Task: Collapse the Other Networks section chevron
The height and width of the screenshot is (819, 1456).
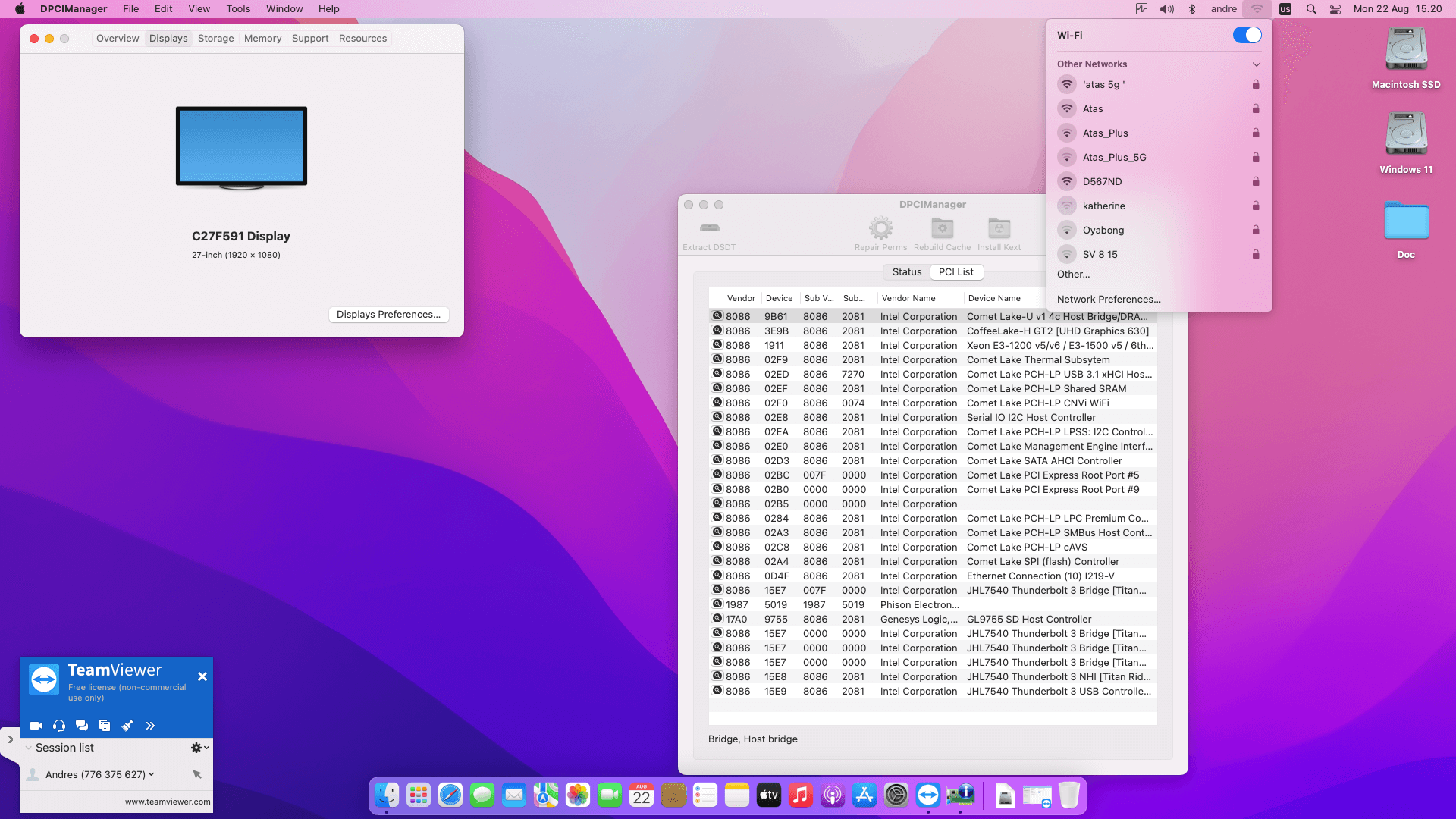Action: point(1256,64)
